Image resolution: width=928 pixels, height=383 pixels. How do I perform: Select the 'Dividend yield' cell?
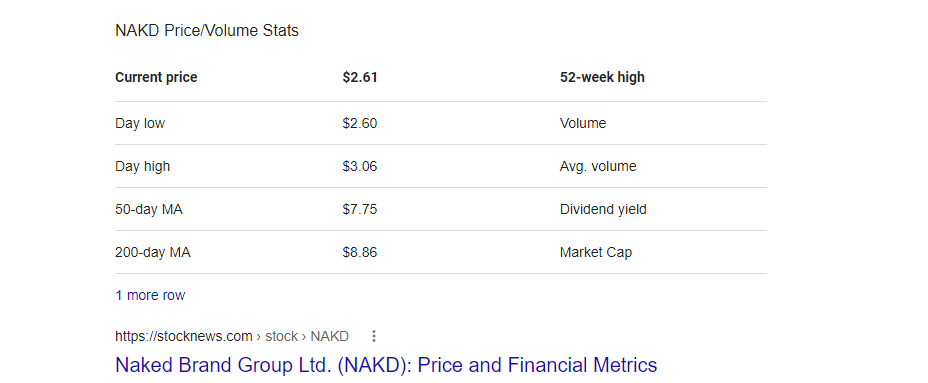point(603,210)
